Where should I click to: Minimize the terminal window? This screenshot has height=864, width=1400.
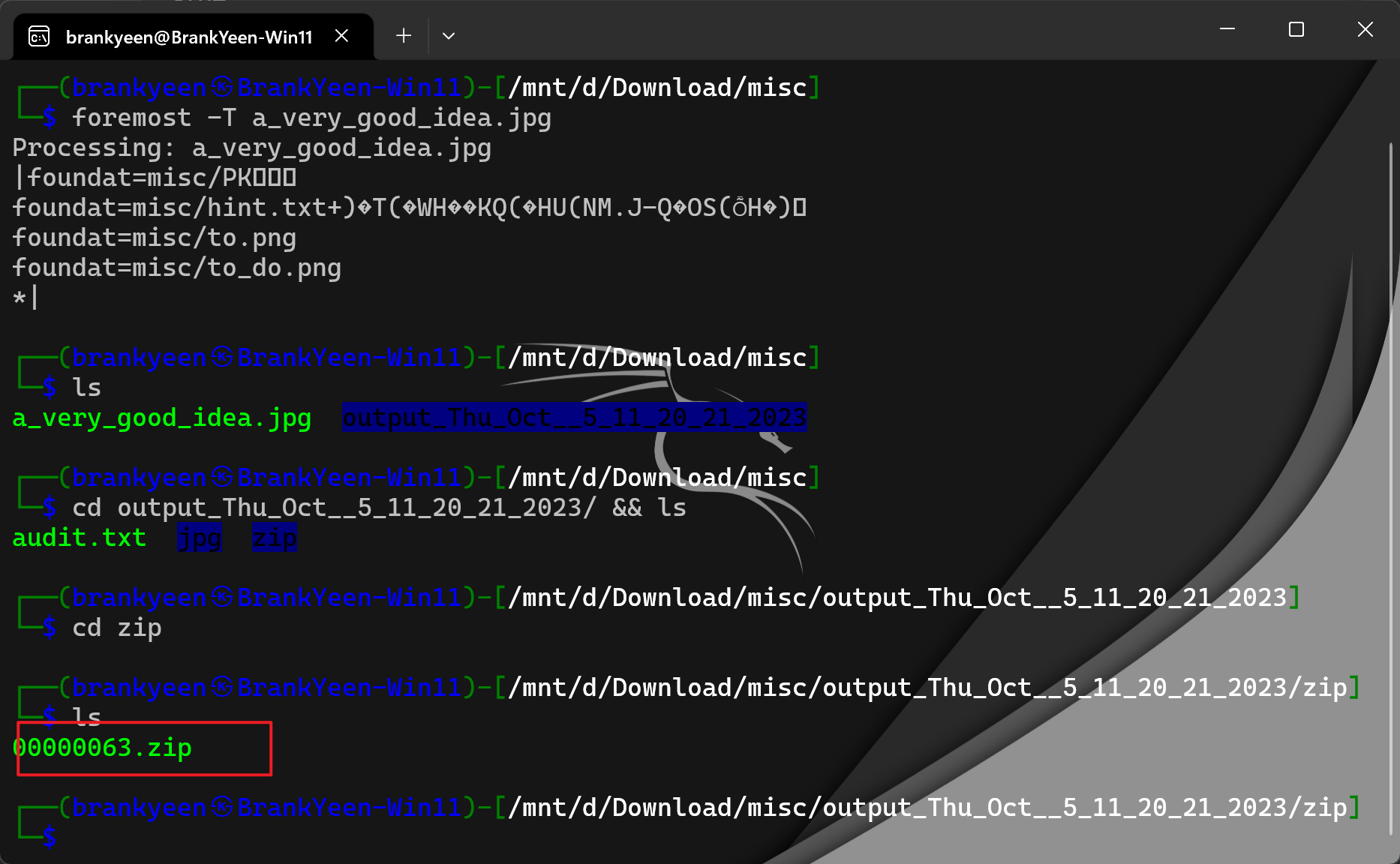pyautogui.click(x=1227, y=29)
